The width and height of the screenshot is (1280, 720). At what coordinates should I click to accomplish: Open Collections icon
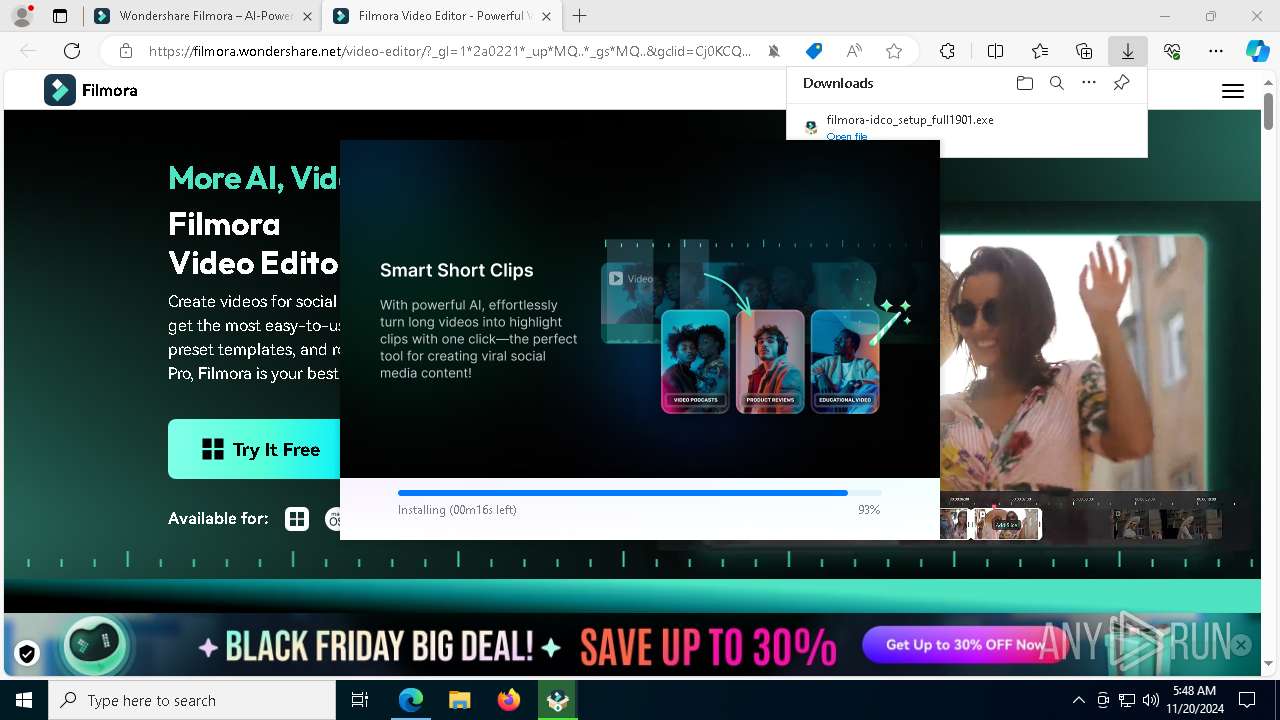1084,51
